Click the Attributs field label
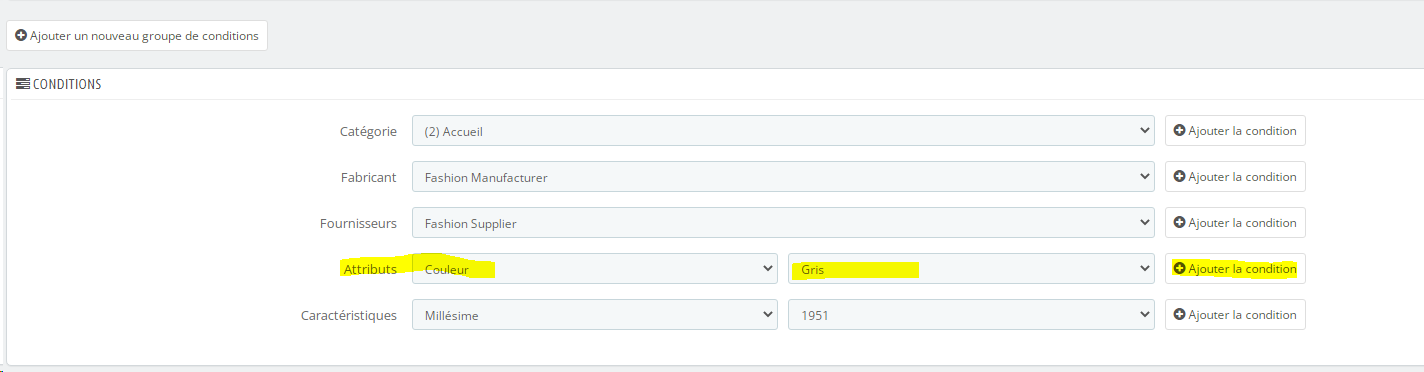 click(x=370, y=269)
